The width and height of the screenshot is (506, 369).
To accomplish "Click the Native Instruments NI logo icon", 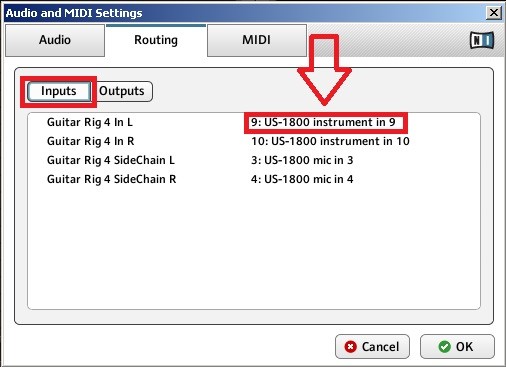I will [482, 40].
